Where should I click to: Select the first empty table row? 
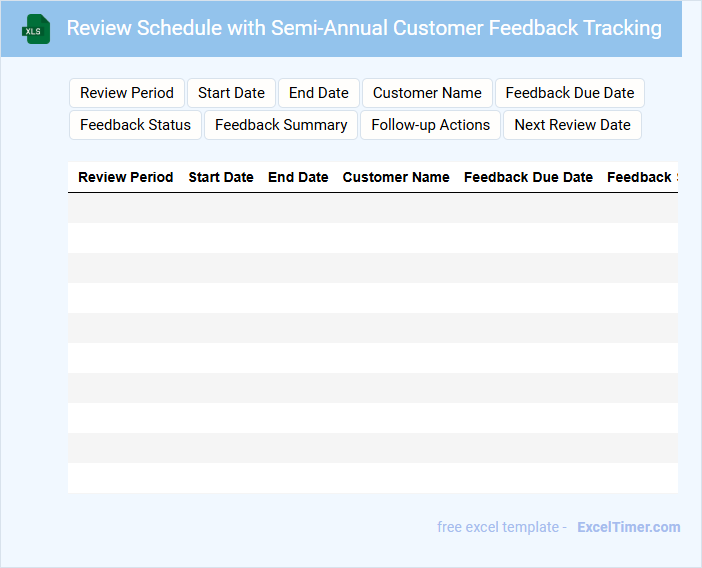372,208
